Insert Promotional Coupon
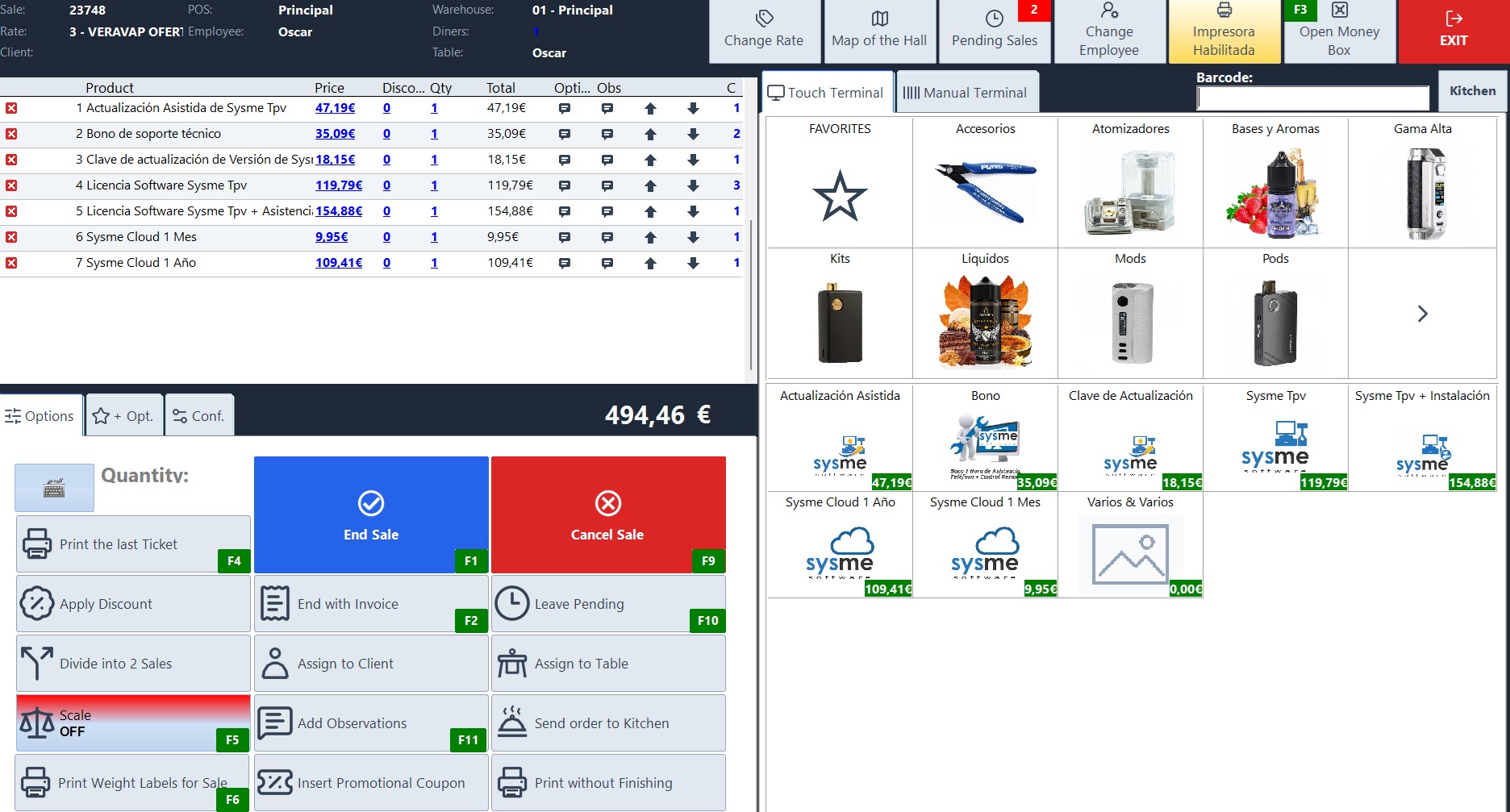 [x=371, y=782]
